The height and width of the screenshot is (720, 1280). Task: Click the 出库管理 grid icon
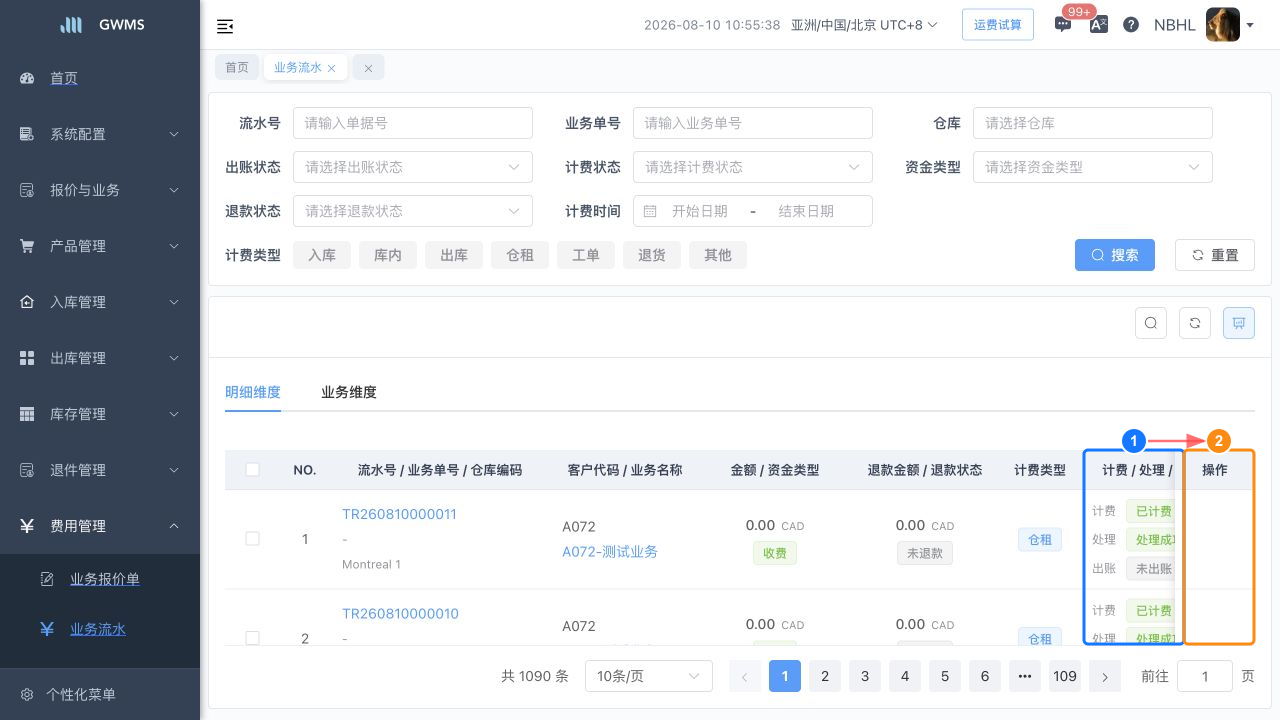click(27, 358)
